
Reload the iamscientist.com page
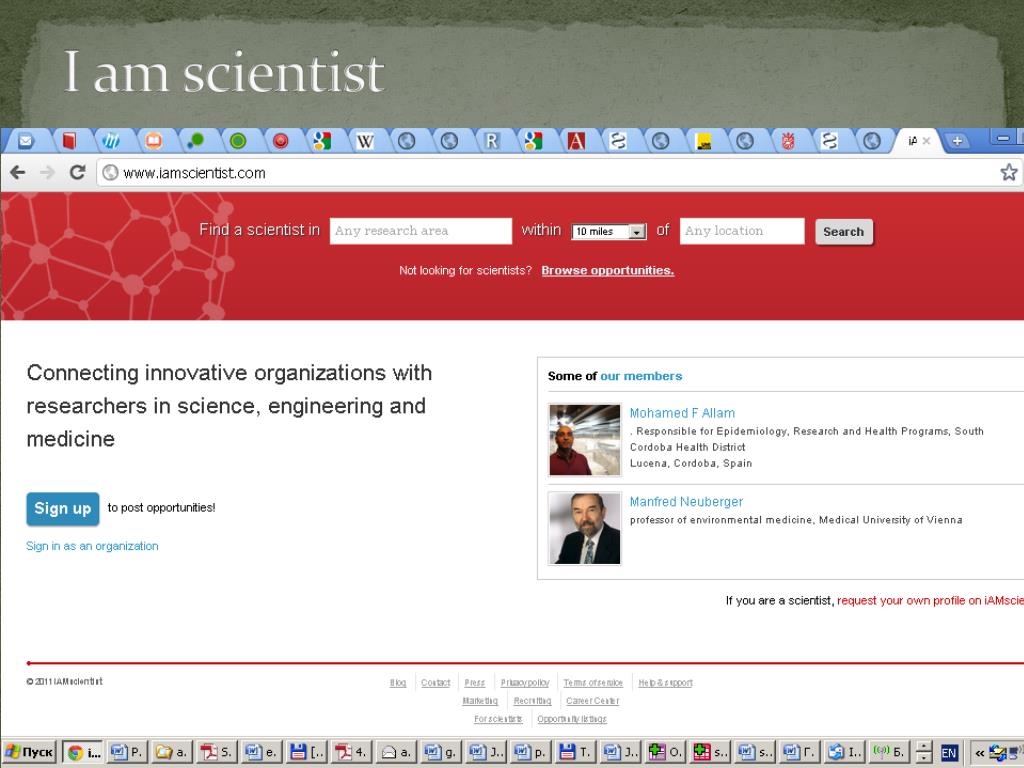click(78, 172)
